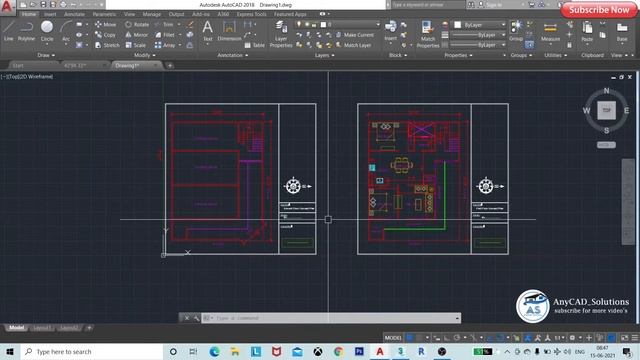Select the Circle tool
This screenshot has width=640, height=360.
47,31
